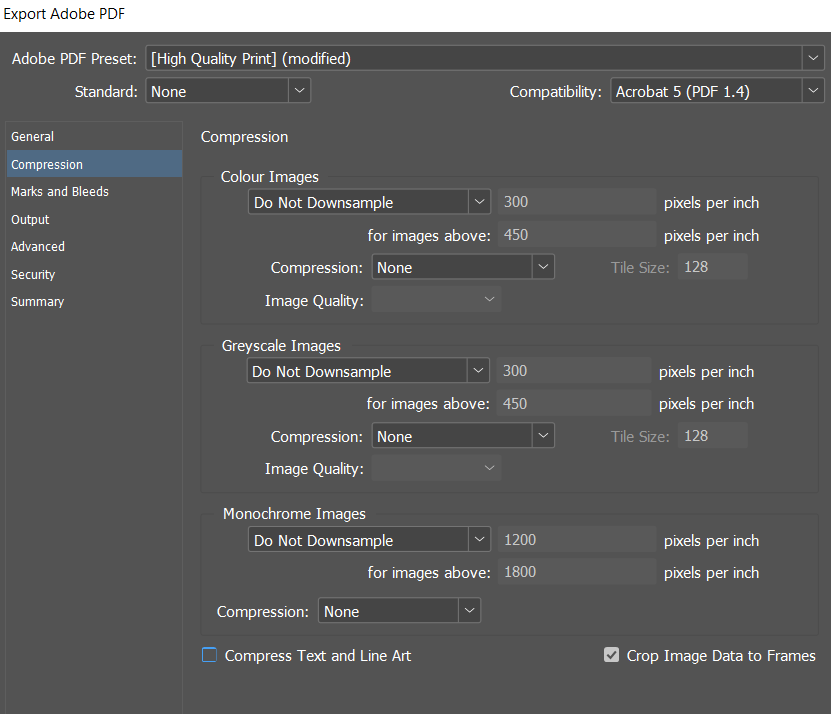Viewport: 831px width, 714px height.
Task: Go to the Advanced settings section
Action: pos(38,247)
